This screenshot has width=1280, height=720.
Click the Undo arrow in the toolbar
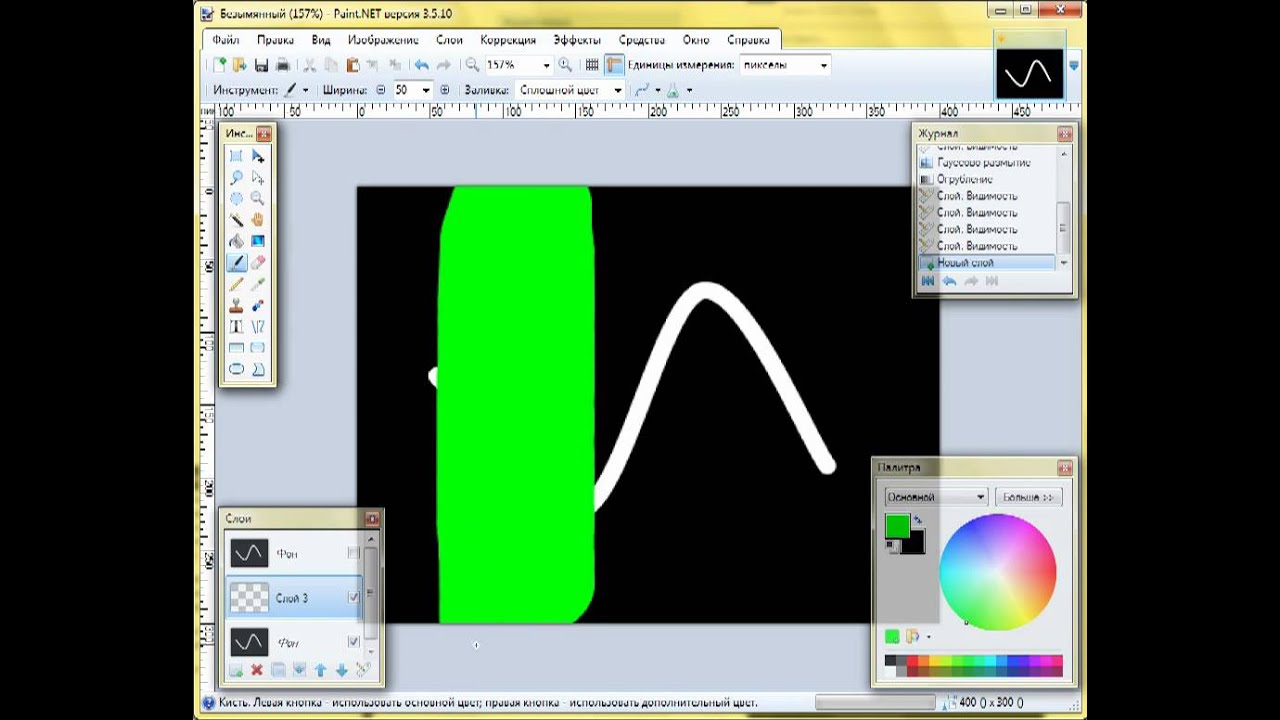pos(422,65)
